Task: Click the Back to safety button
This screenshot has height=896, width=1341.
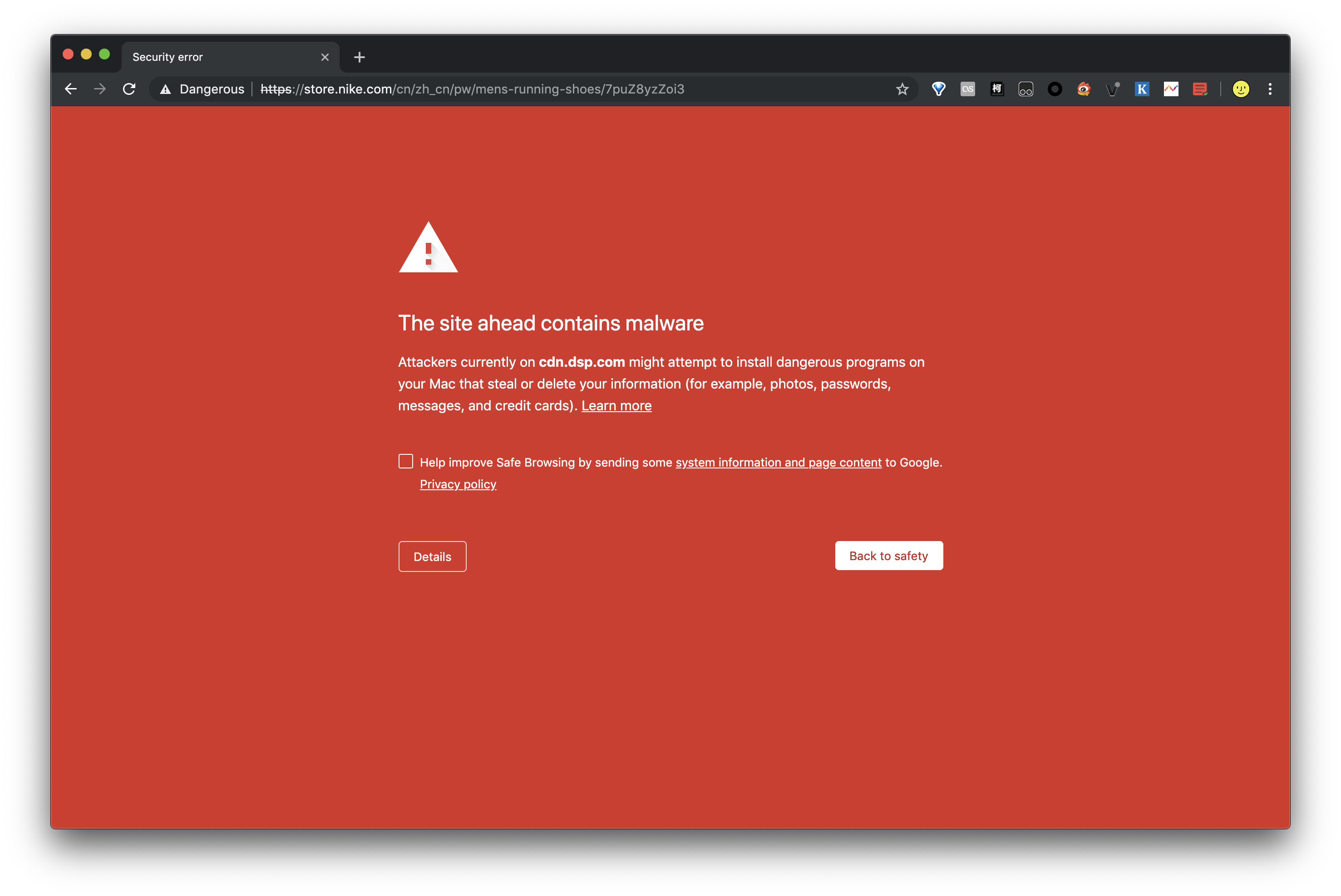Action: click(x=888, y=556)
